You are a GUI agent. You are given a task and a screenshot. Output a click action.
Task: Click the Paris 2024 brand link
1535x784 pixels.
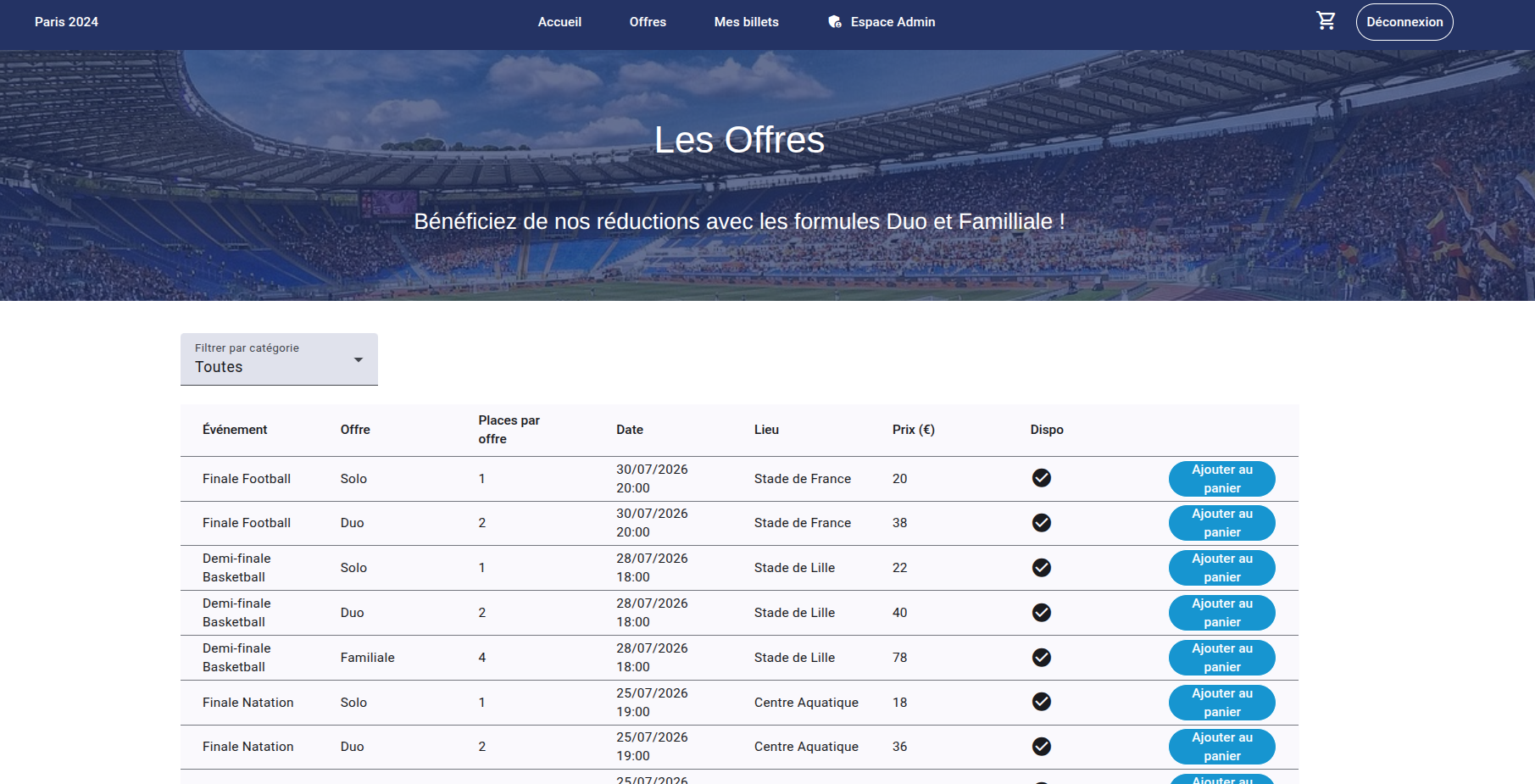pos(66,22)
